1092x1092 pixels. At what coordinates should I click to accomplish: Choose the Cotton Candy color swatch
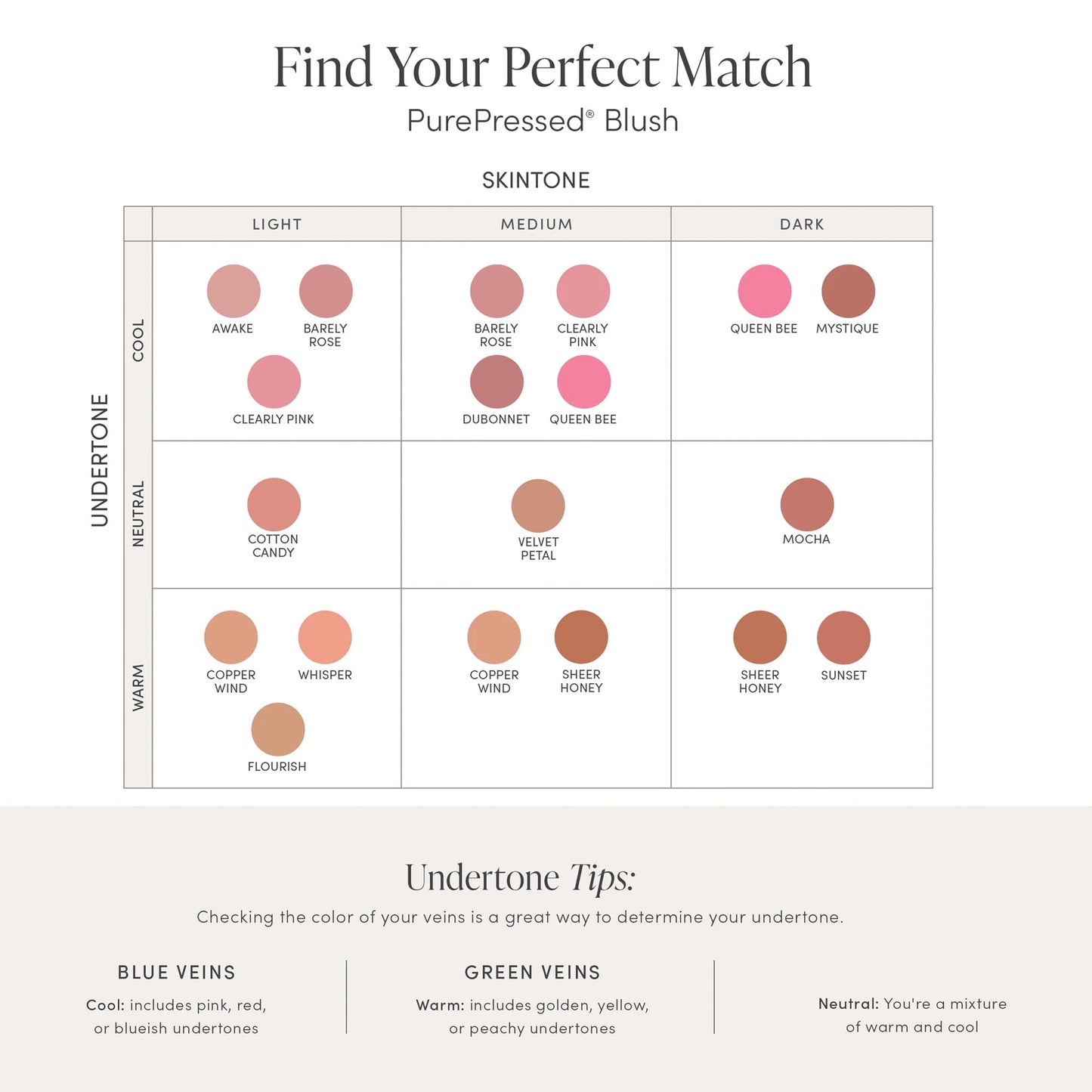pos(274,504)
